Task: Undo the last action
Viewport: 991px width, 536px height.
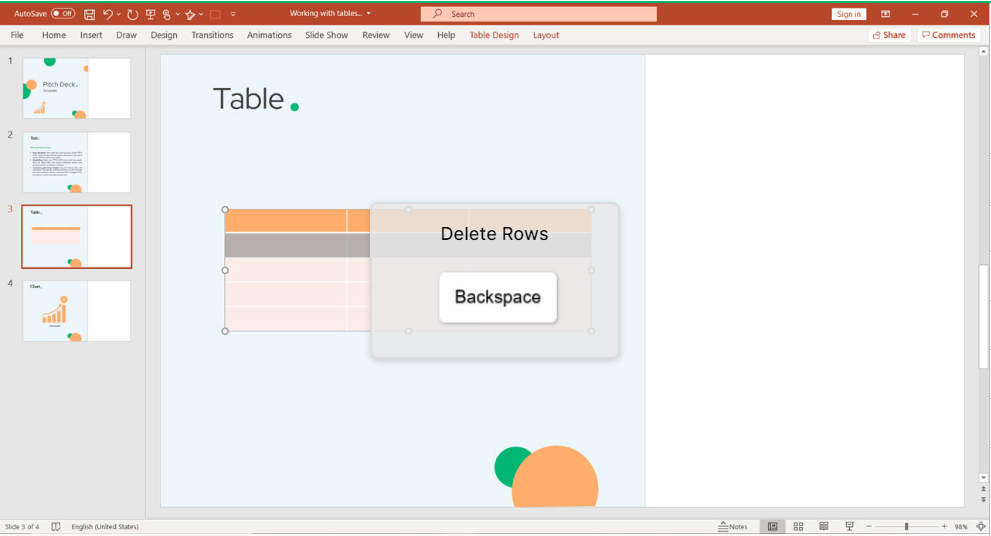Action: tap(107, 14)
